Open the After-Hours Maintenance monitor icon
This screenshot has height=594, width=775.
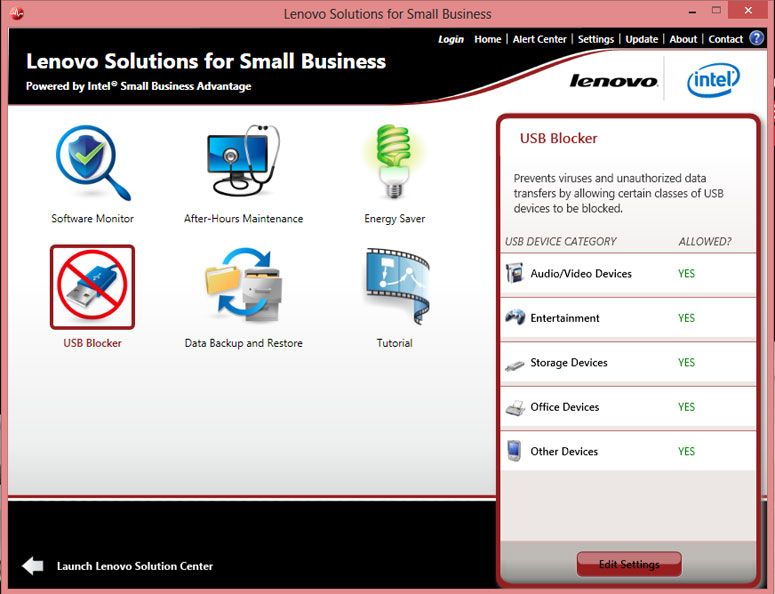pos(243,161)
